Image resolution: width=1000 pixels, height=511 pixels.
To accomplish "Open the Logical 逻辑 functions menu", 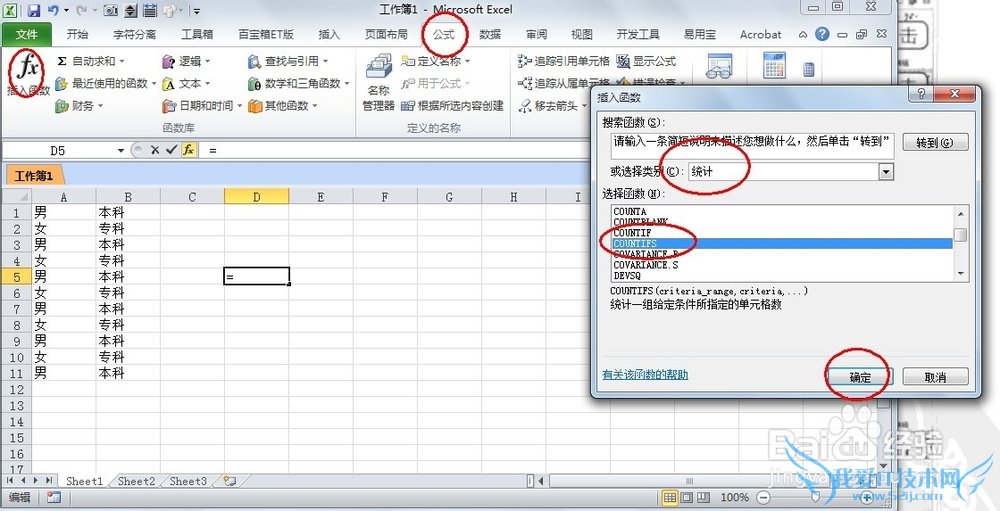I will 186,61.
